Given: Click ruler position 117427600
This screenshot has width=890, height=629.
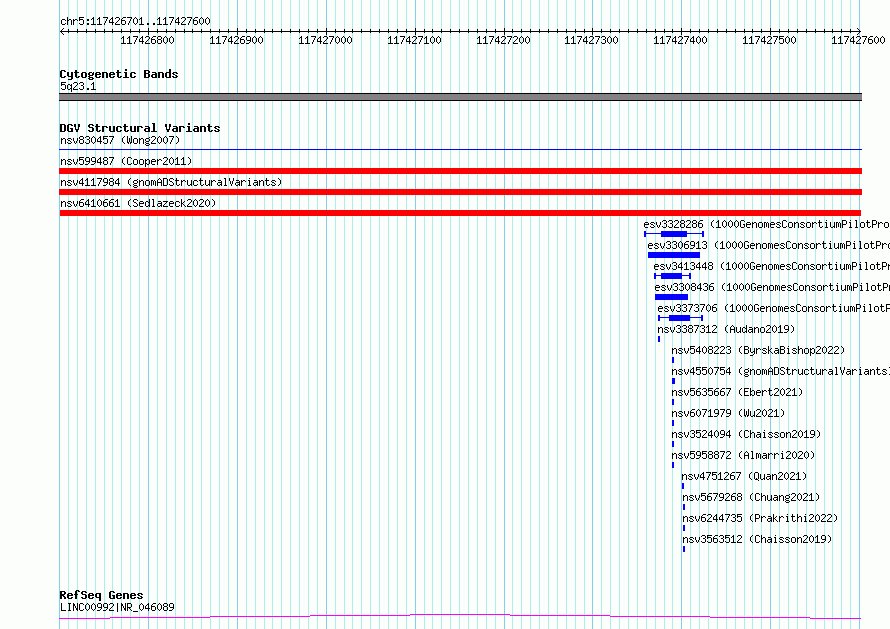Looking at the screenshot, I should pyautogui.click(x=858, y=40).
